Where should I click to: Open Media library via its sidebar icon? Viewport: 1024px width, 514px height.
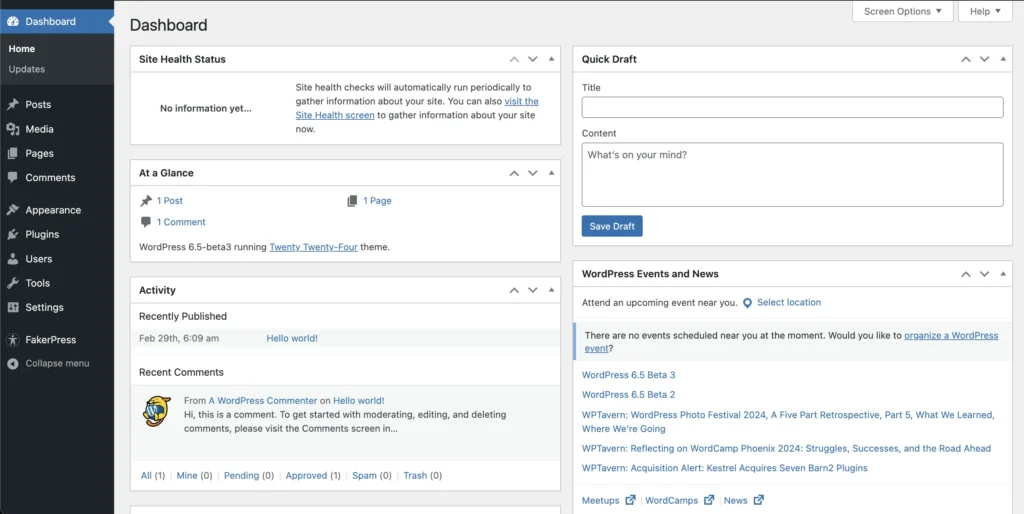click(13, 129)
